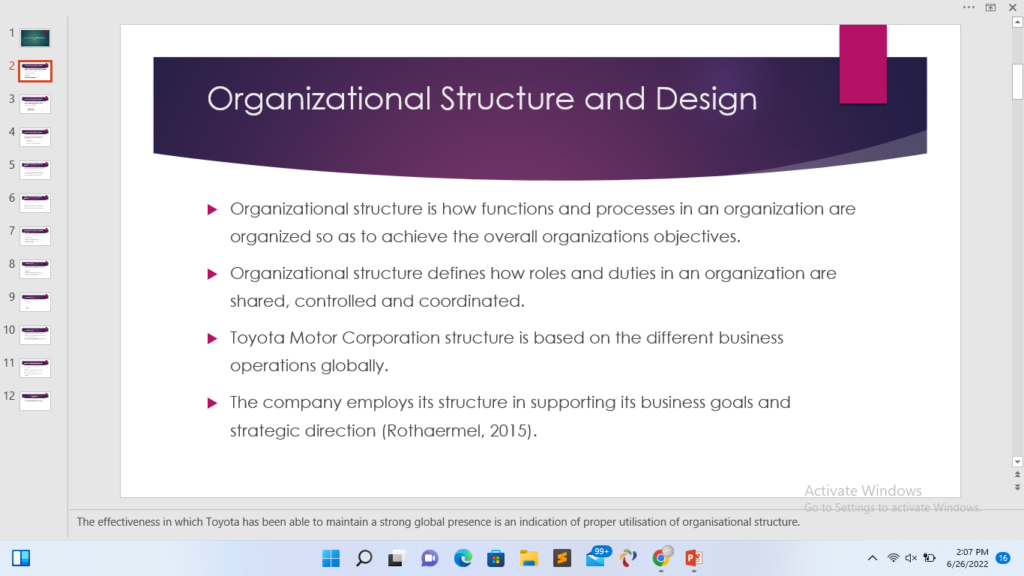Open the clock showing 2:07 PM

(x=967, y=558)
